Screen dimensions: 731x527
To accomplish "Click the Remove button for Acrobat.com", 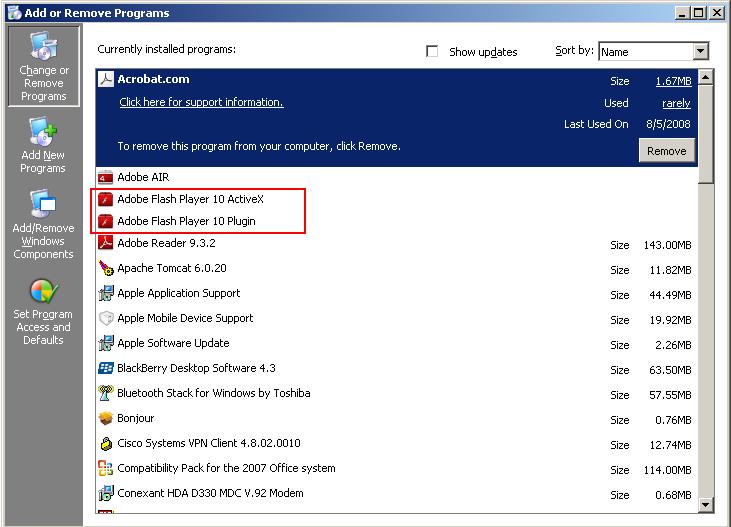I will [x=666, y=151].
